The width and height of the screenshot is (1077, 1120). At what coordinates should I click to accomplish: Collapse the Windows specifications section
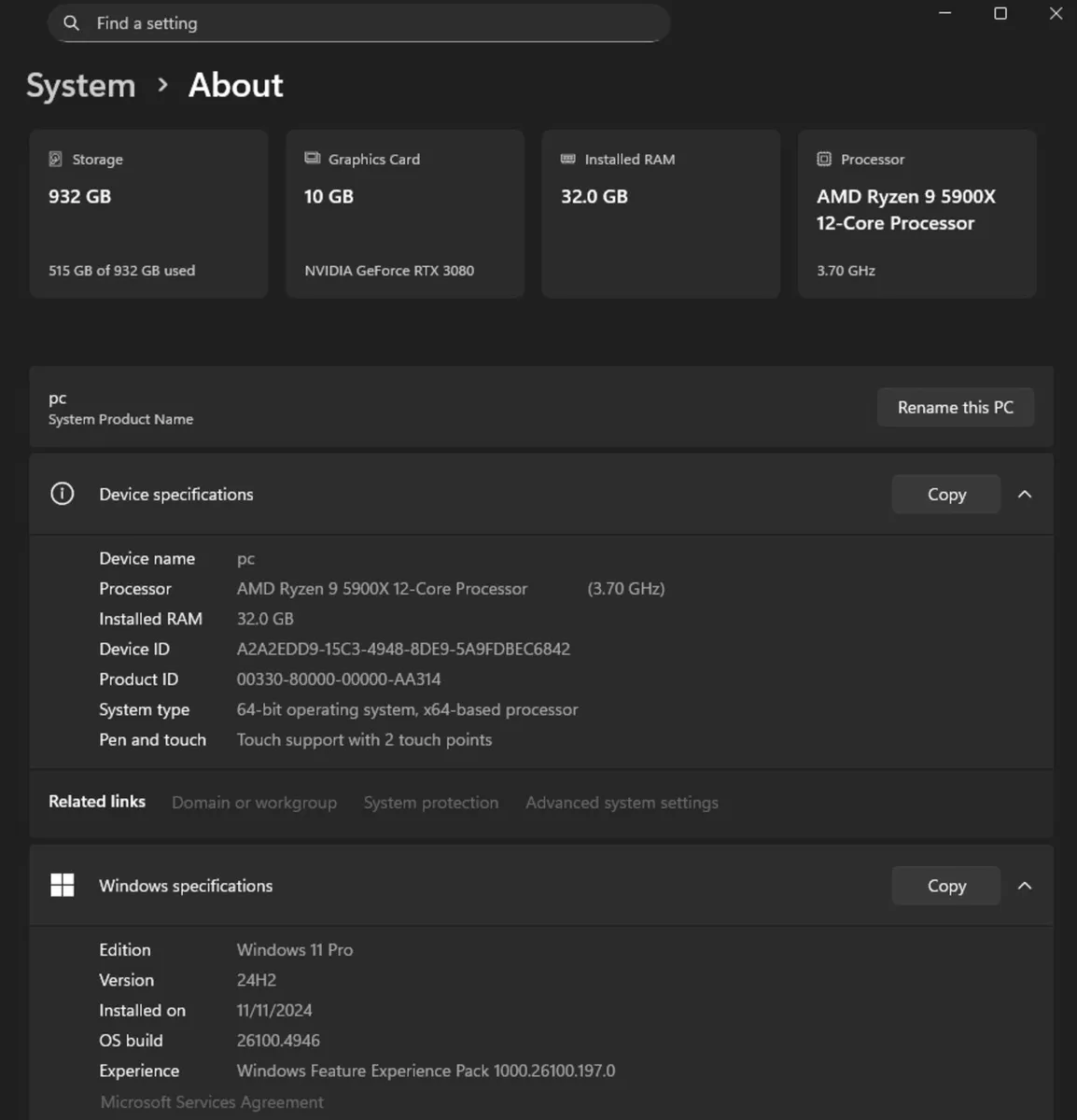[x=1024, y=886]
